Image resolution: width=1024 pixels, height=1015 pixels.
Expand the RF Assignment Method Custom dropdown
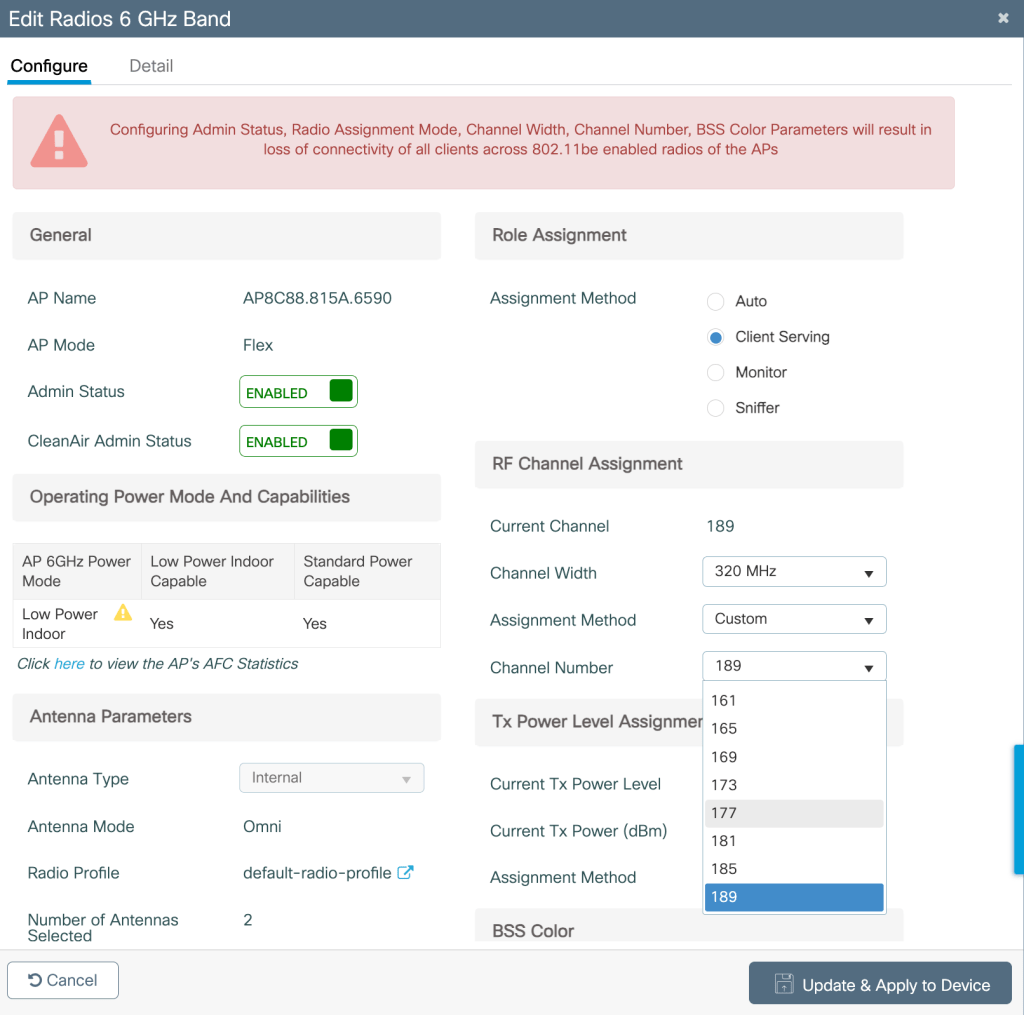[794, 619]
